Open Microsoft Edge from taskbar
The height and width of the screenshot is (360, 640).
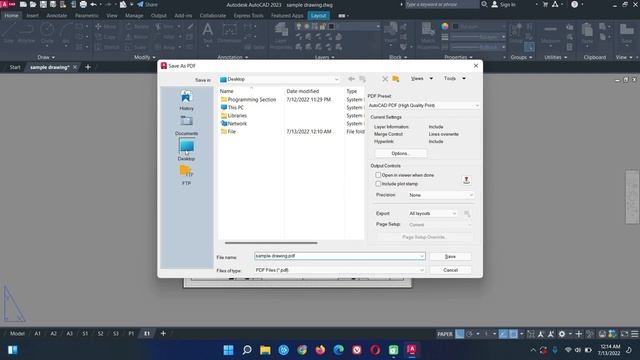tap(338, 350)
